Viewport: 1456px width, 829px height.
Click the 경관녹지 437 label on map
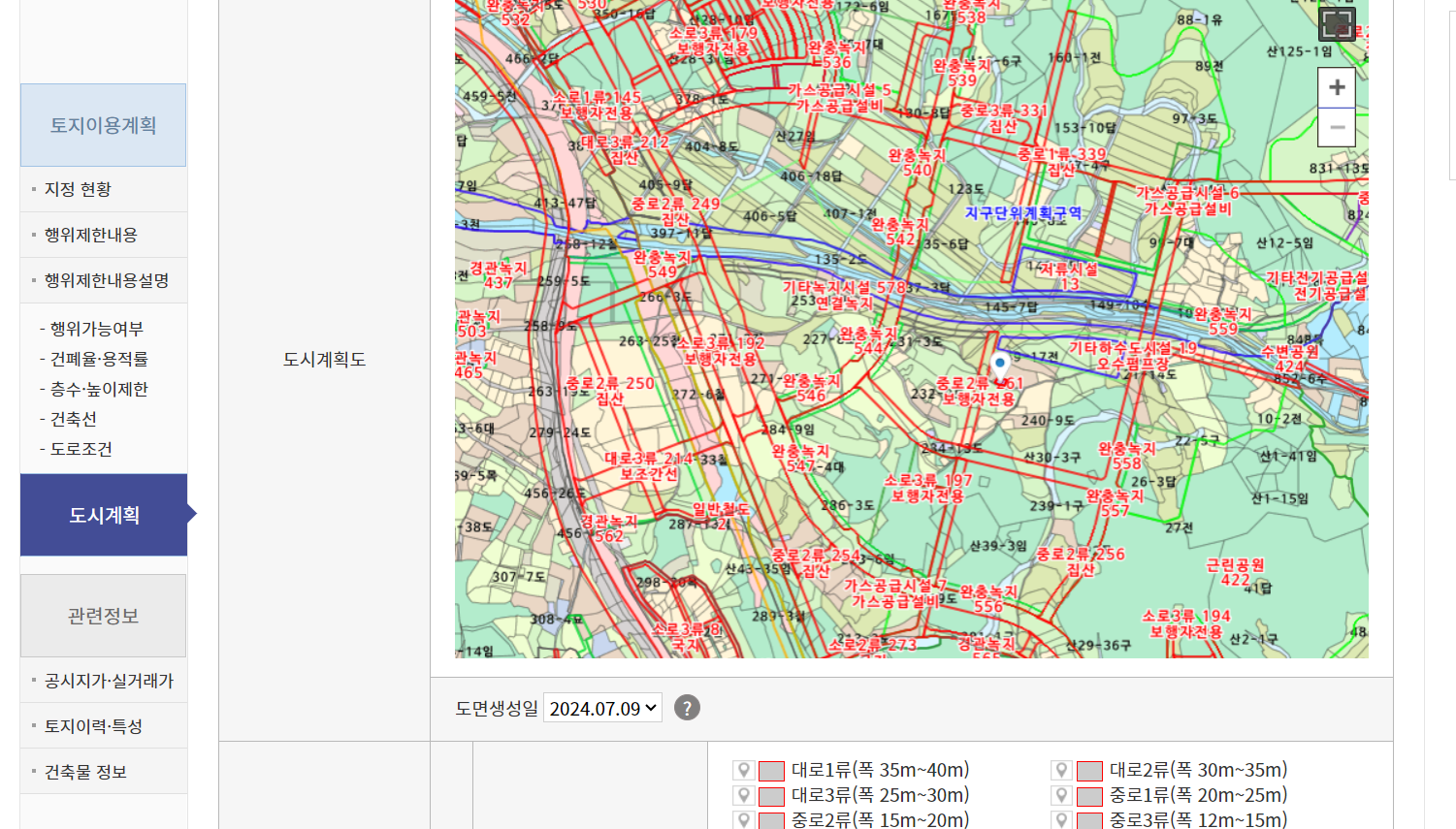coord(499,274)
